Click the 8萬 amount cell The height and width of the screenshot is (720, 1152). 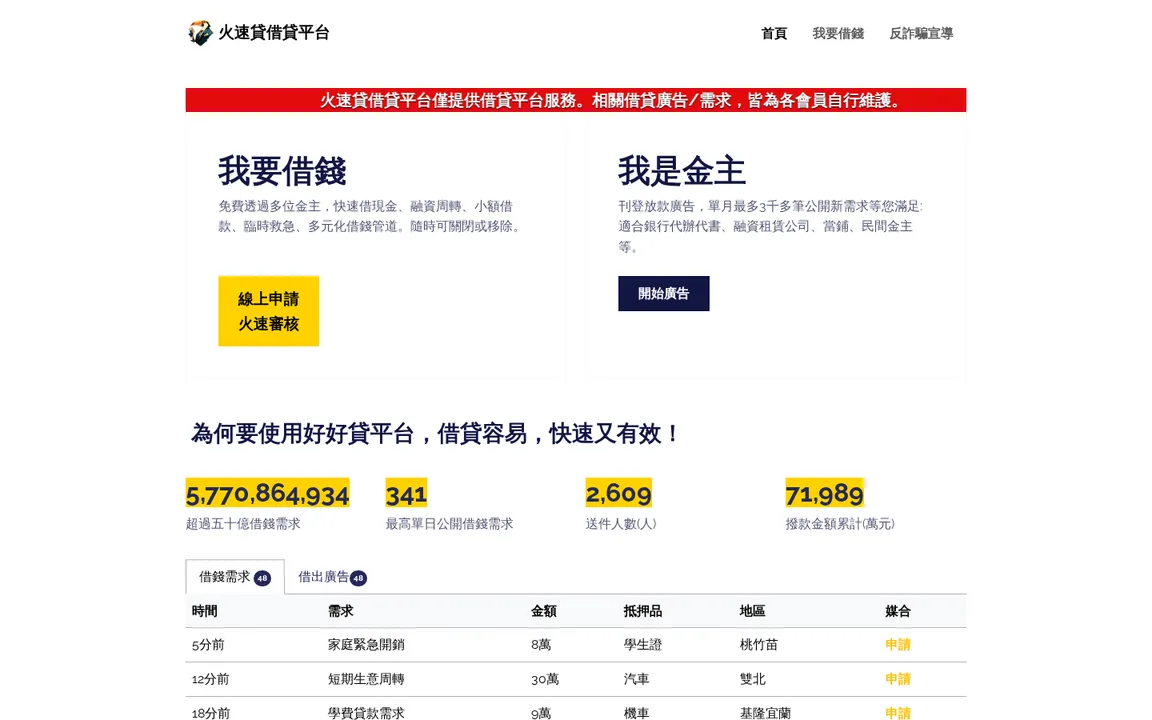click(x=541, y=644)
